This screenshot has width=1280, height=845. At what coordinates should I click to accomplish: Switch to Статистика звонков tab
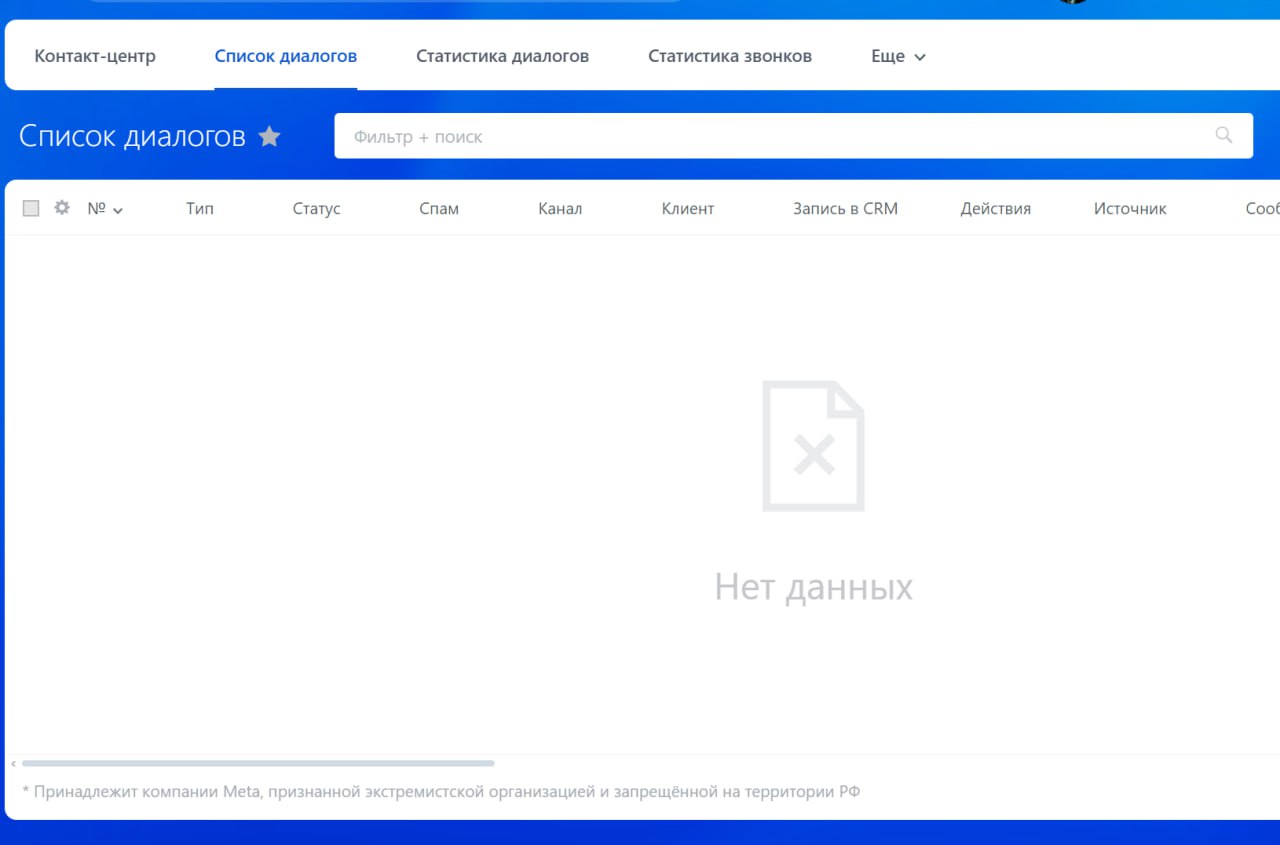(x=730, y=56)
